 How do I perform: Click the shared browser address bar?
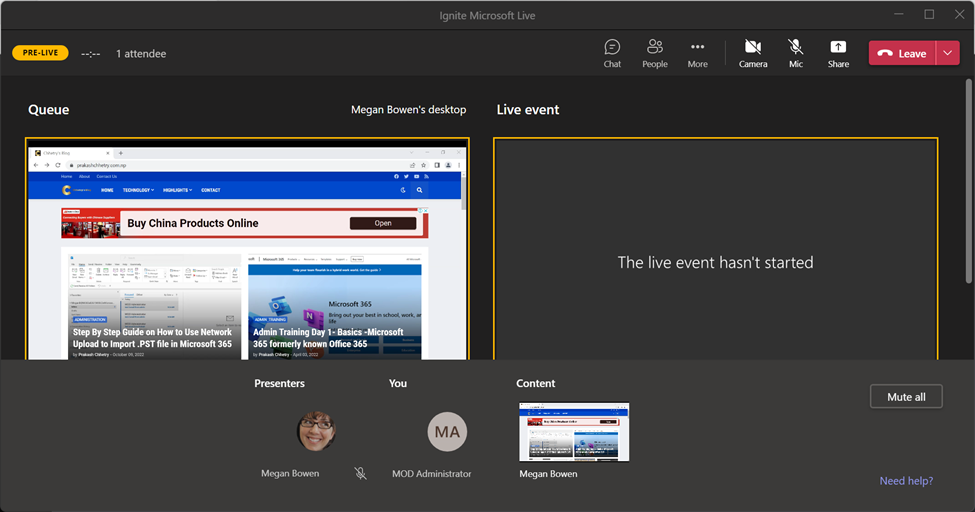click(236, 165)
